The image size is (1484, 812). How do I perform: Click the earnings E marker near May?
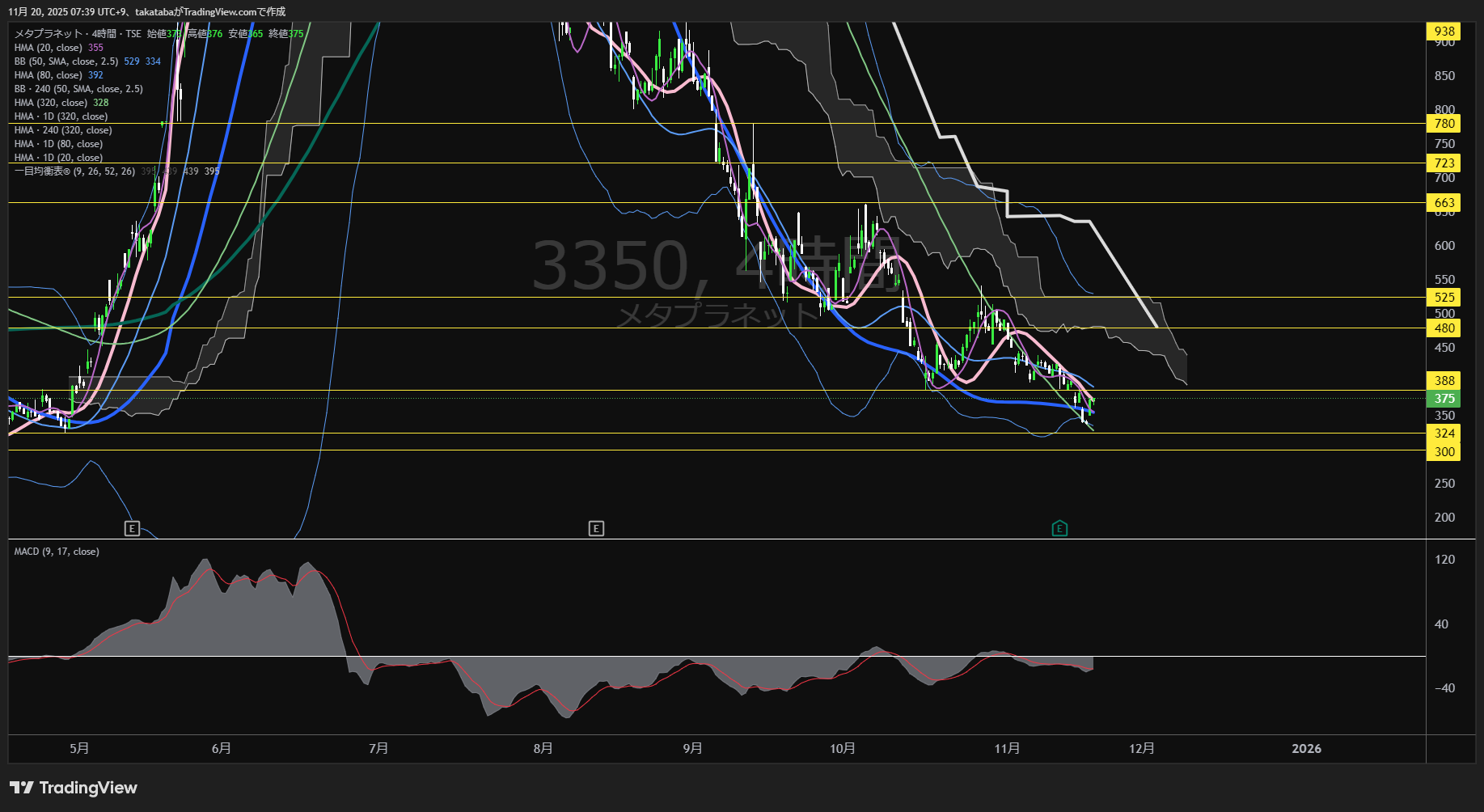click(132, 528)
